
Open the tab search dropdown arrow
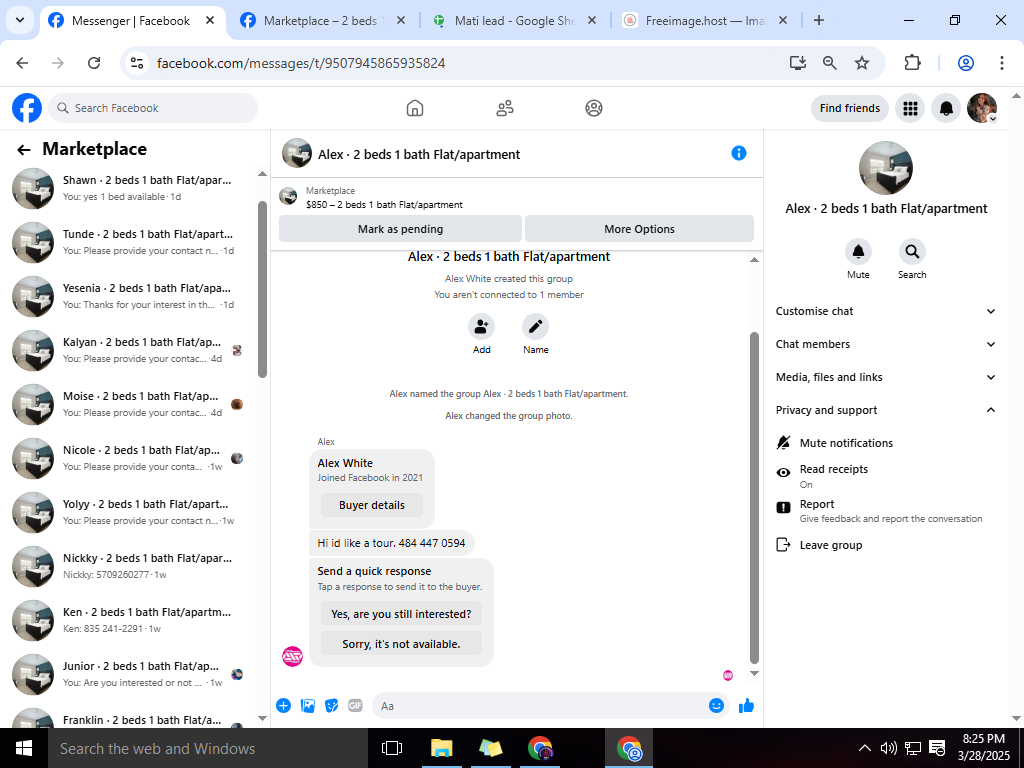[x=20, y=20]
